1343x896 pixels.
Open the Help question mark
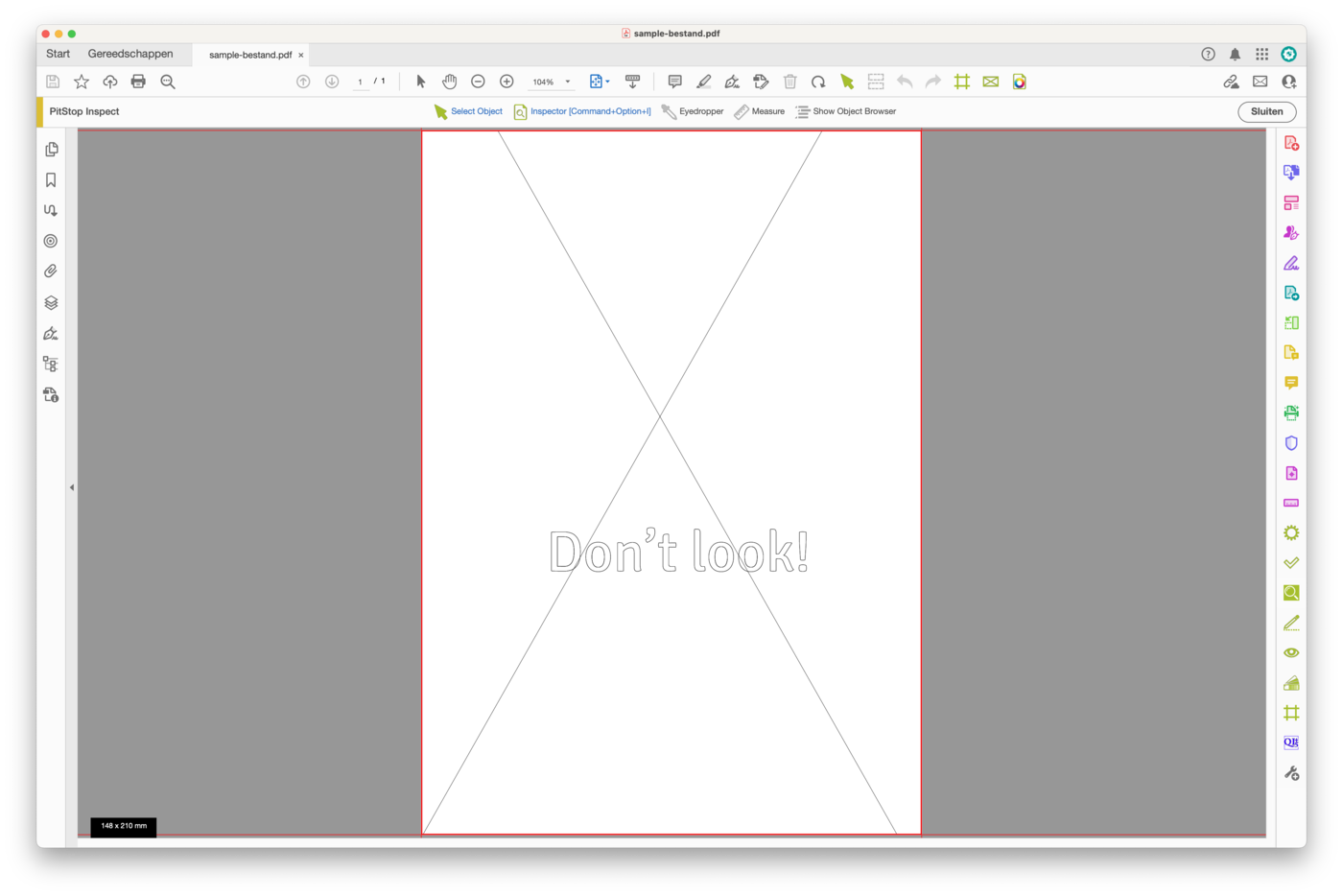[x=1209, y=55]
